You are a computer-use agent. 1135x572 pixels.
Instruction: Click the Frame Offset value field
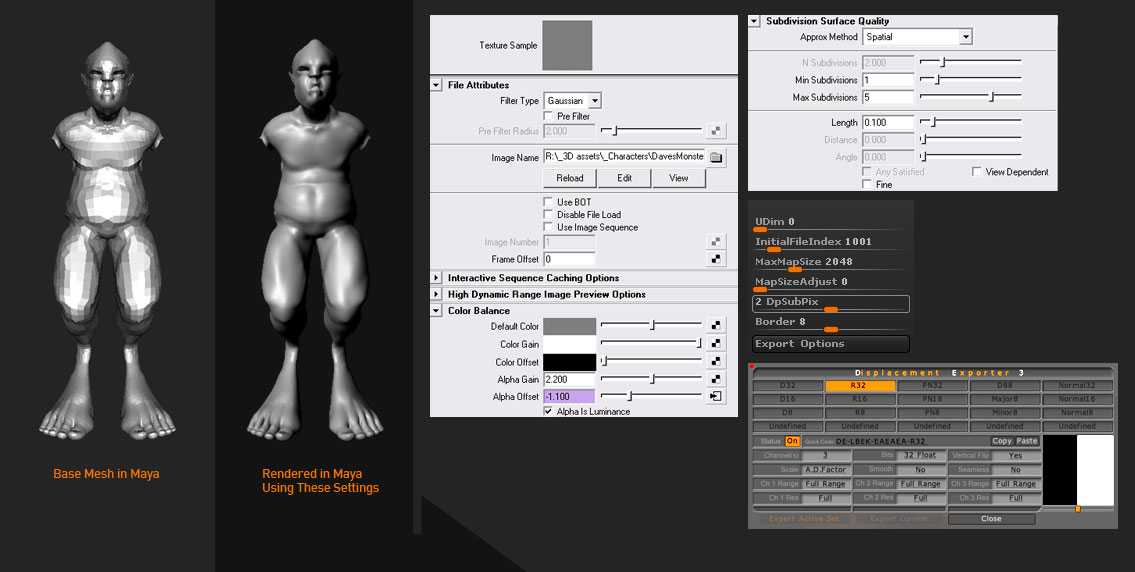point(570,258)
